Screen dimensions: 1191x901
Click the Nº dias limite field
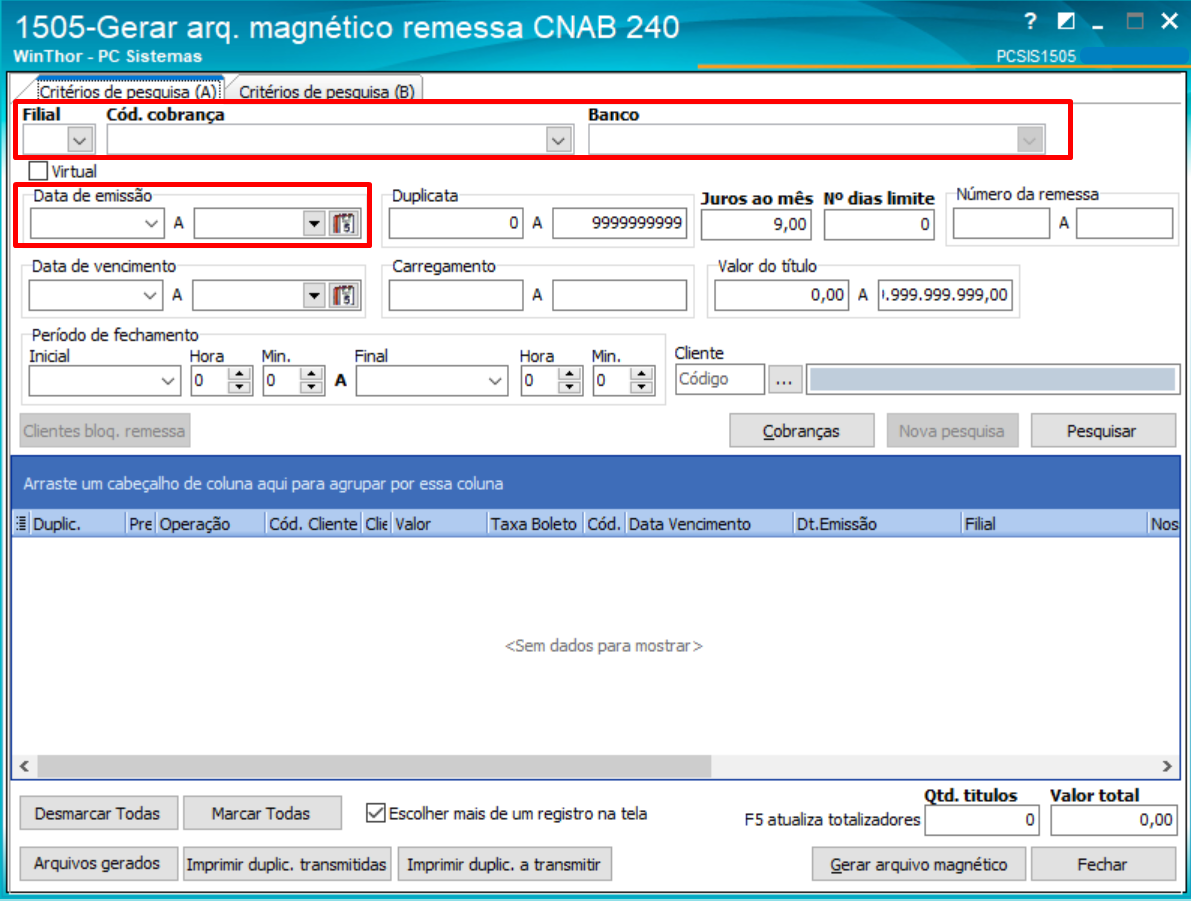(x=879, y=224)
